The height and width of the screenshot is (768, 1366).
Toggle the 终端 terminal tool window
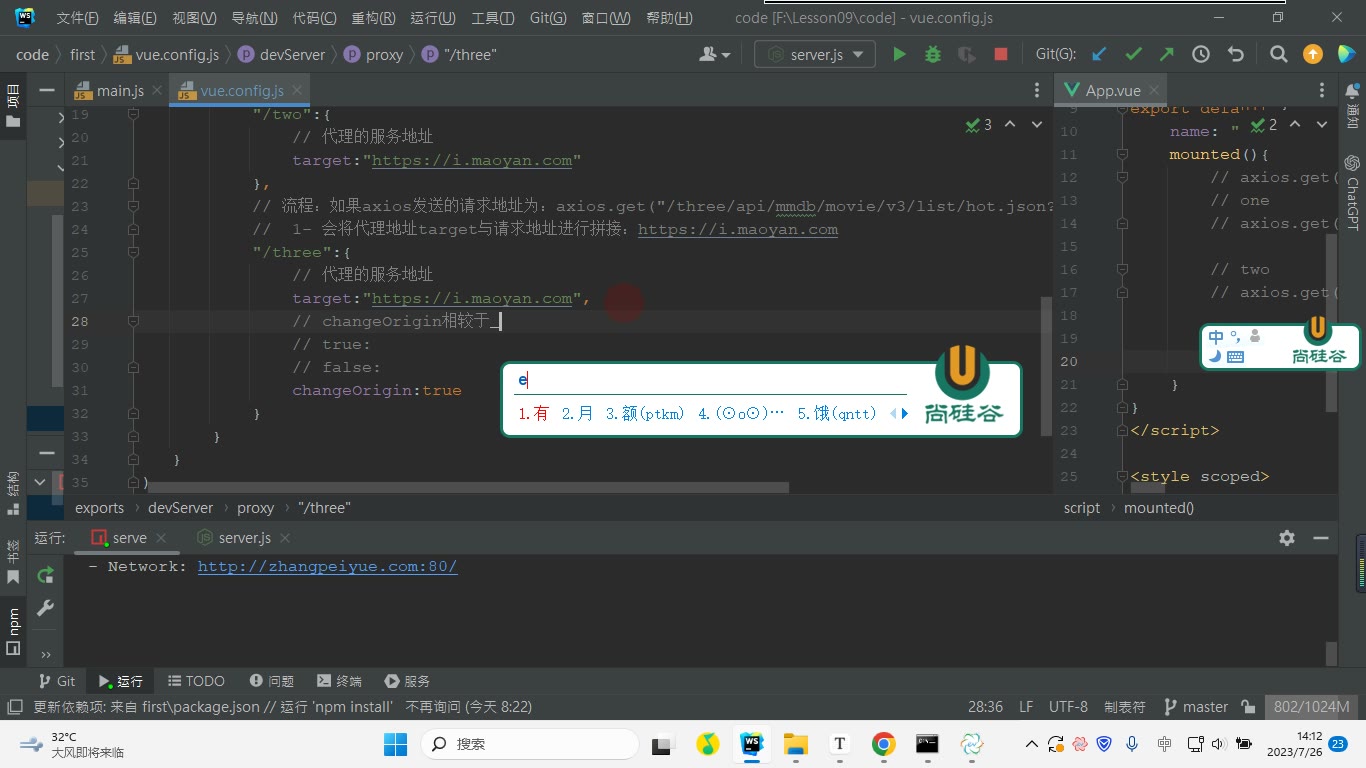339,681
